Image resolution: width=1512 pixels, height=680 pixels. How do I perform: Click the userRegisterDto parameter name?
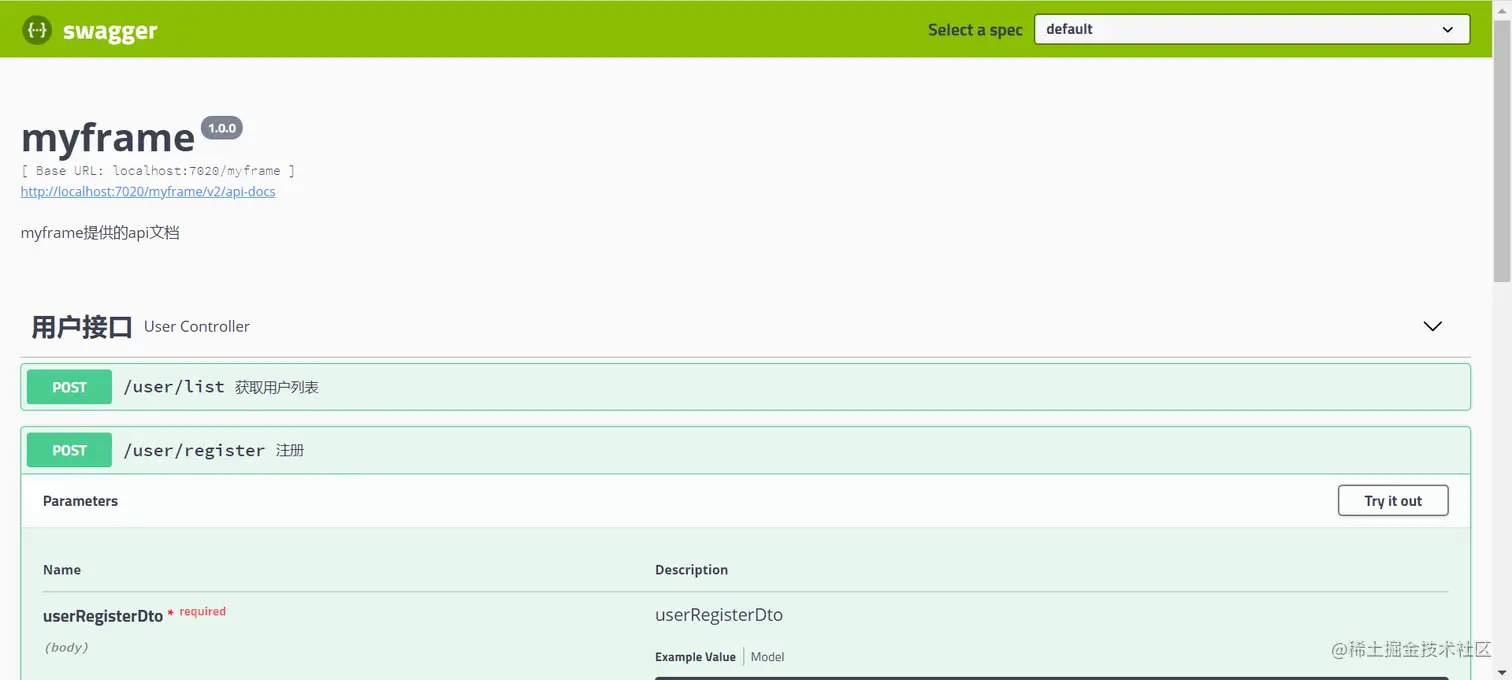click(103, 616)
